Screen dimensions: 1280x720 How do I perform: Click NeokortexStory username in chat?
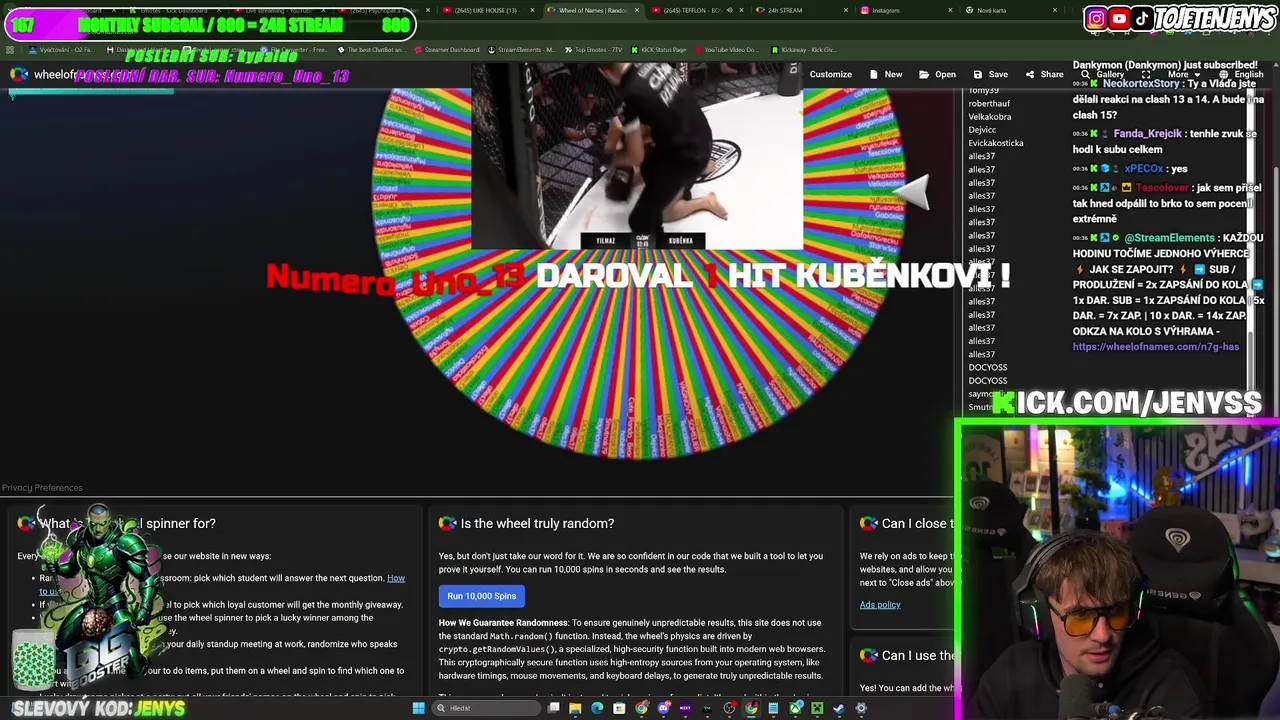[1139, 84]
